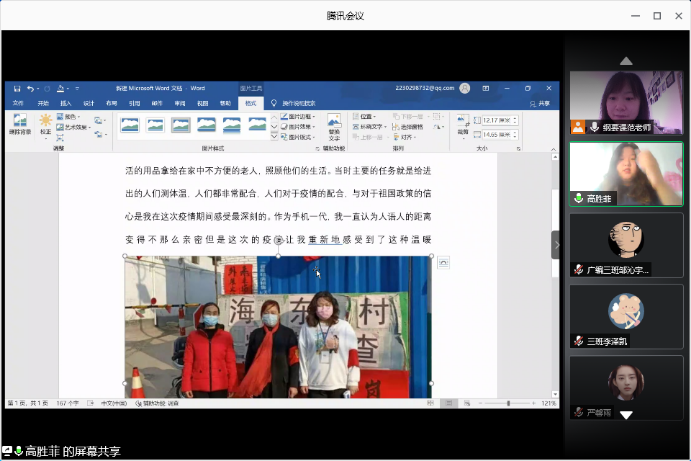
Task: Click the Crop (裁剪) tool icon
Action: 462,124
